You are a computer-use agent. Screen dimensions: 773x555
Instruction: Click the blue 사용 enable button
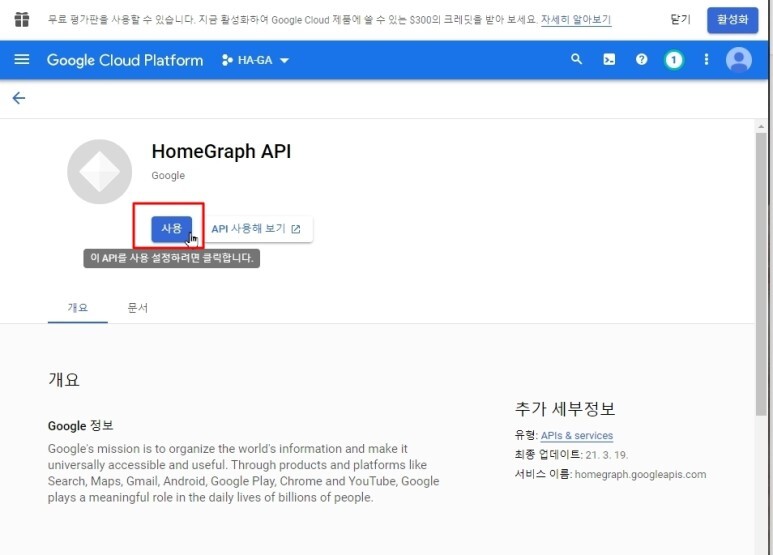tap(172, 229)
